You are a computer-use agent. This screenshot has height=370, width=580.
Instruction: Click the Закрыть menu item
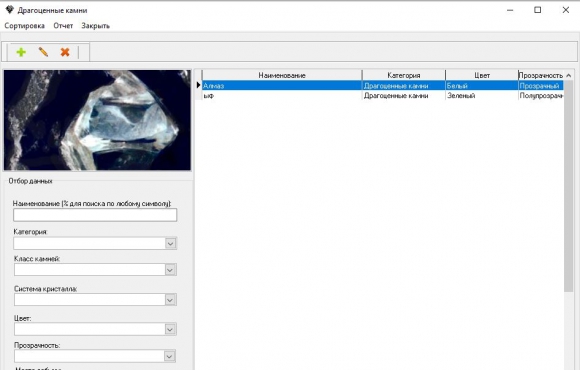pos(95,26)
